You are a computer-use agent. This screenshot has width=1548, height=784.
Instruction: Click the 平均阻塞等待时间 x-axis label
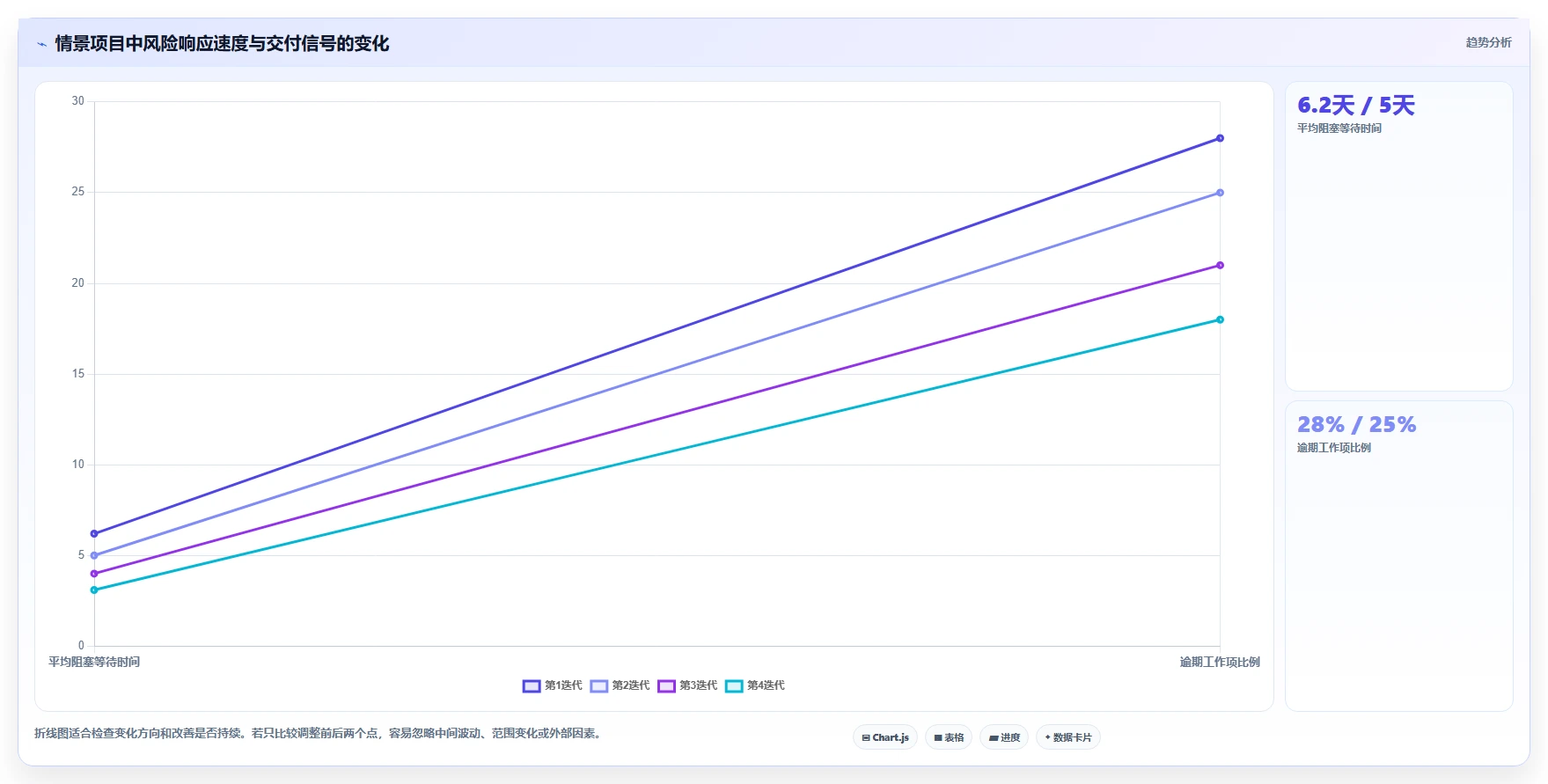pos(94,662)
